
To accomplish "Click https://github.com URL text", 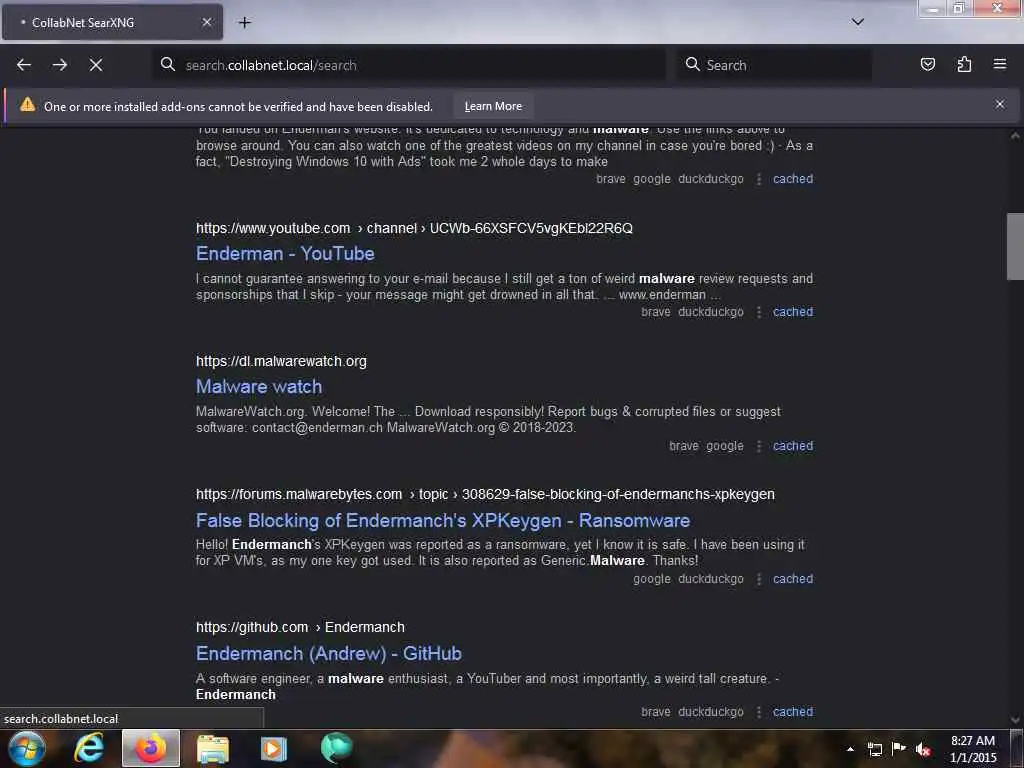I will pyautogui.click(x=251, y=627).
